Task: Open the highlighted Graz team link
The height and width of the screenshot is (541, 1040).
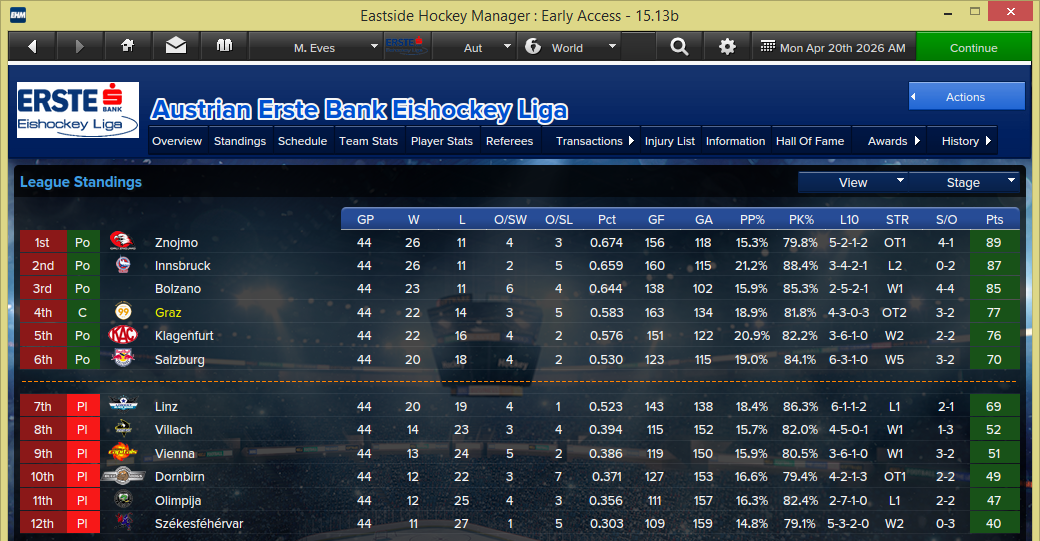Action: click(168, 312)
